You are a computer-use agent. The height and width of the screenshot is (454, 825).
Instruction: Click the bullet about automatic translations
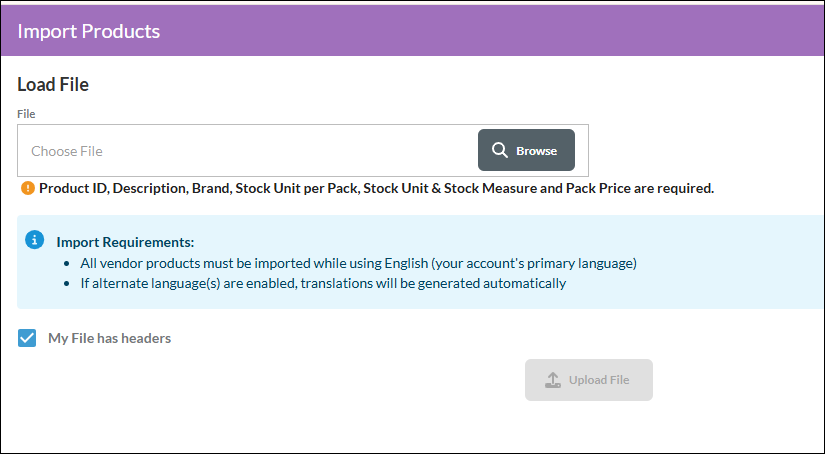(x=323, y=284)
